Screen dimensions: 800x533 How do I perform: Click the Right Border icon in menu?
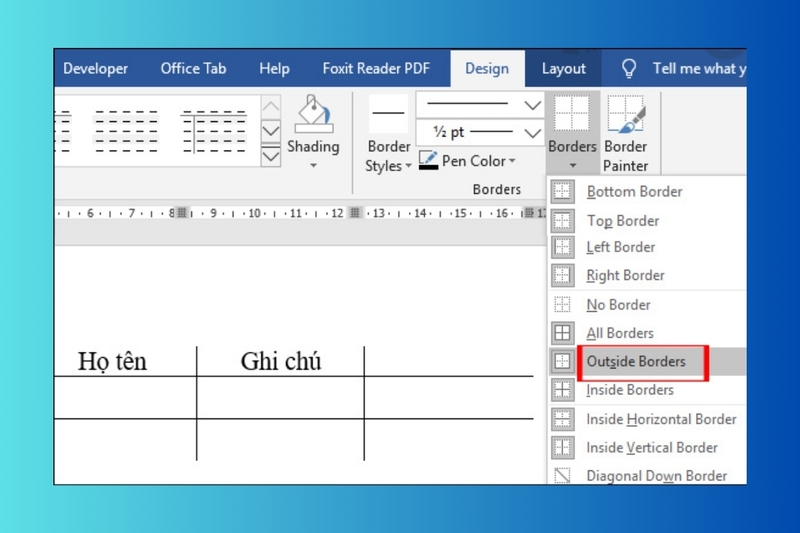[562, 275]
